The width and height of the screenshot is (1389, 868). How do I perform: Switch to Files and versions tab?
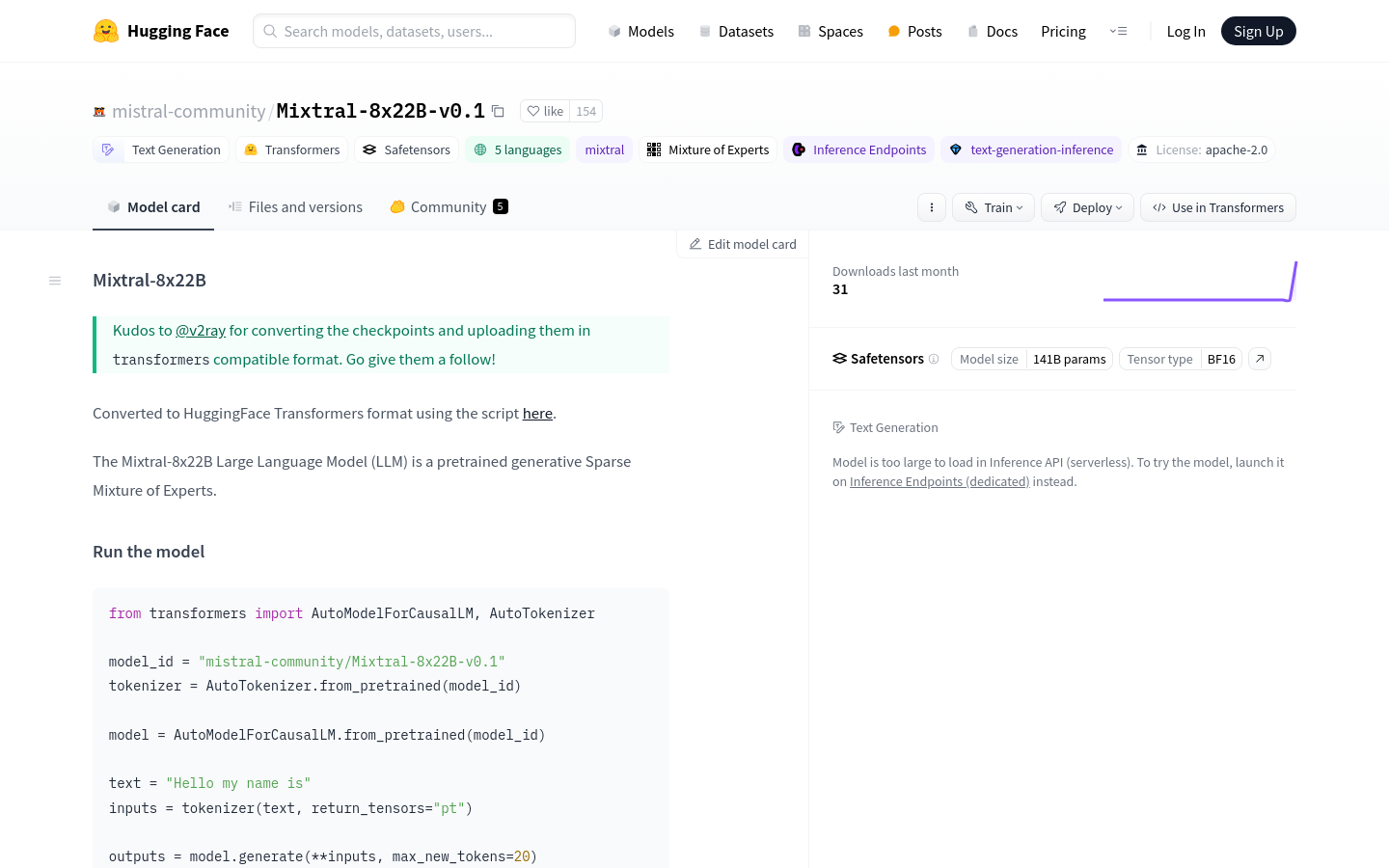click(295, 207)
